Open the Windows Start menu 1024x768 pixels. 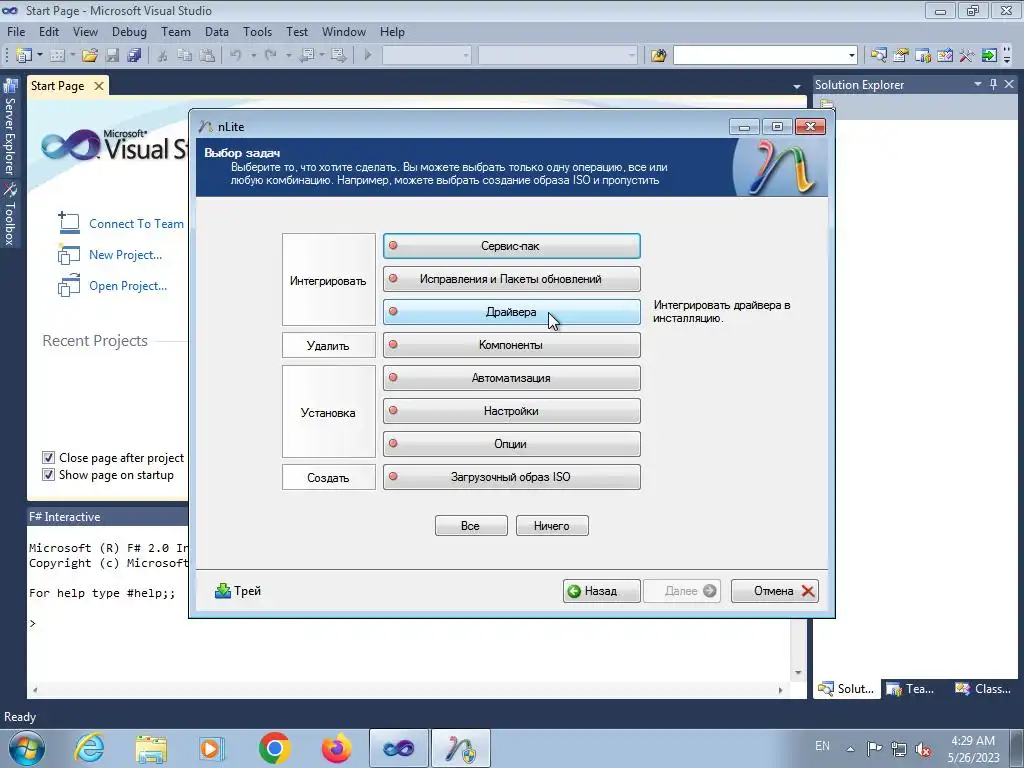(26, 748)
